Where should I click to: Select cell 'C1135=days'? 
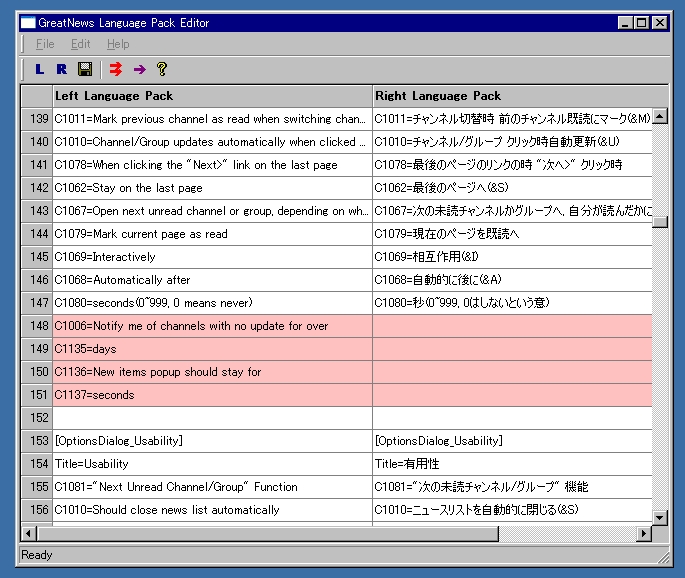[212, 349]
